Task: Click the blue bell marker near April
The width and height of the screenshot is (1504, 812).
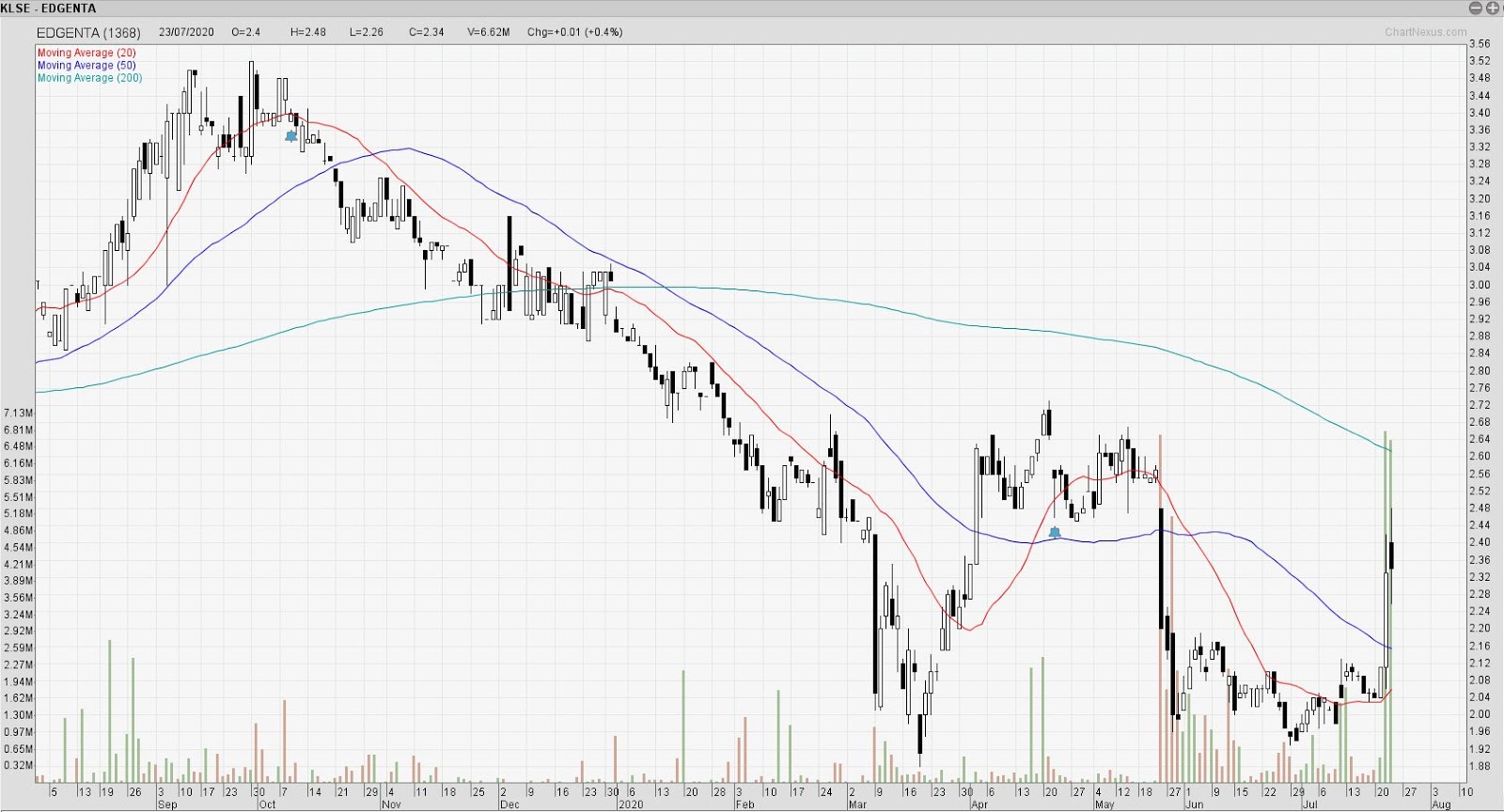Action: click(1055, 533)
